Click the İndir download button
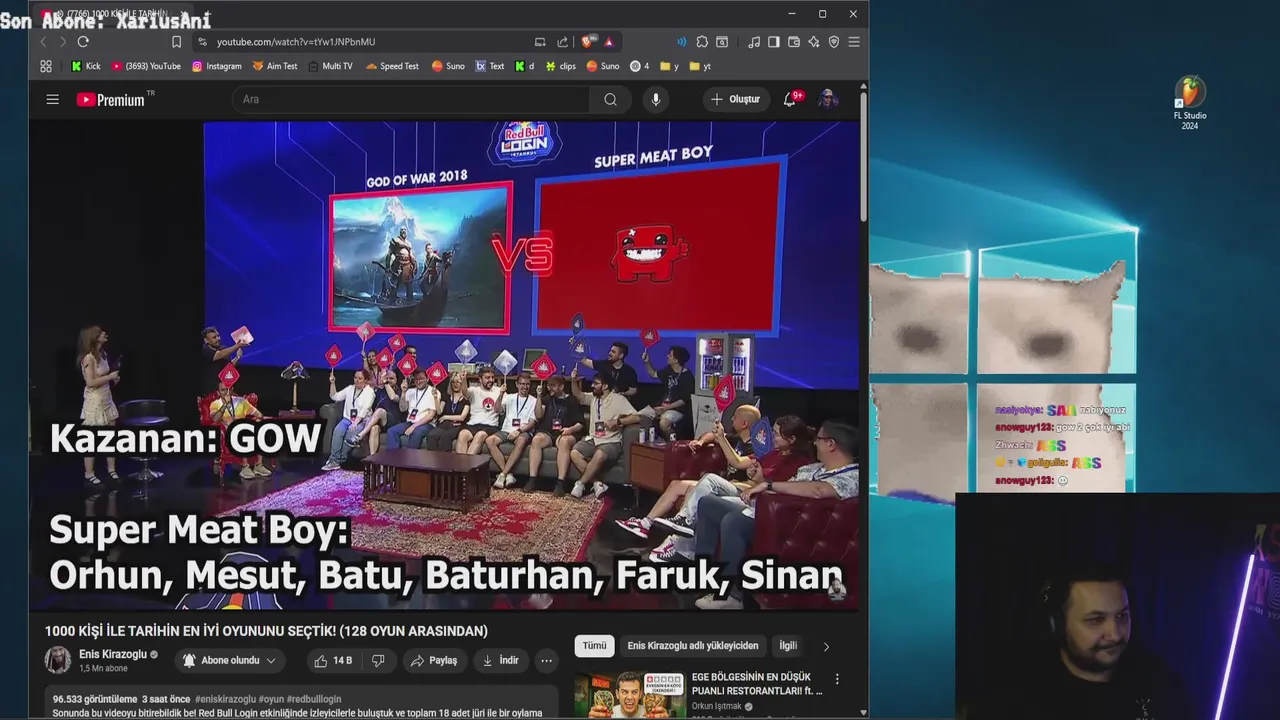1280x720 pixels. click(x=500, y=661)
